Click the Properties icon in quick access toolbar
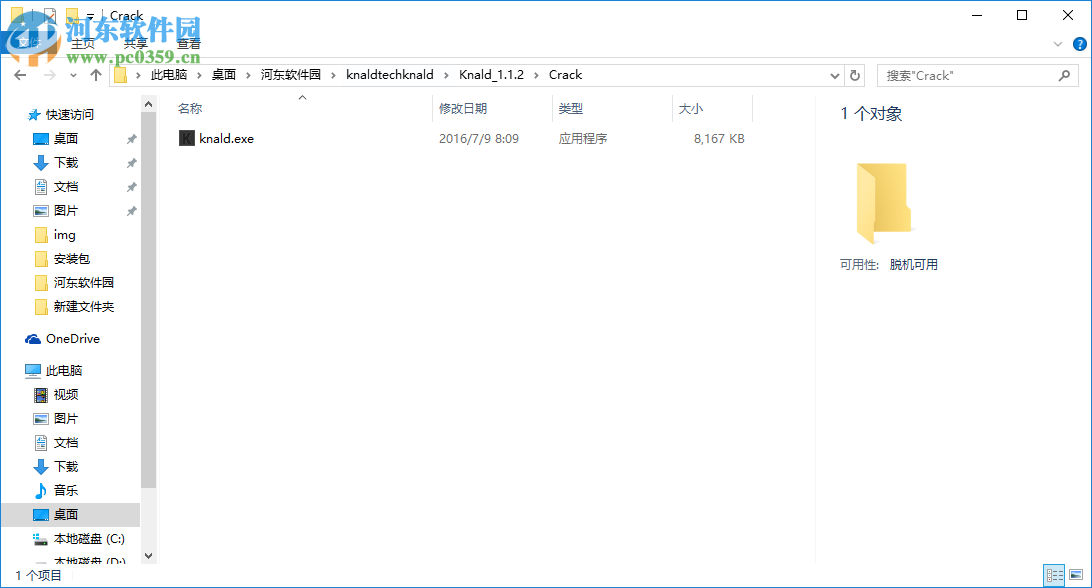Image resolution: width=1092 pixels, height=588 pixels. point(50,15)
